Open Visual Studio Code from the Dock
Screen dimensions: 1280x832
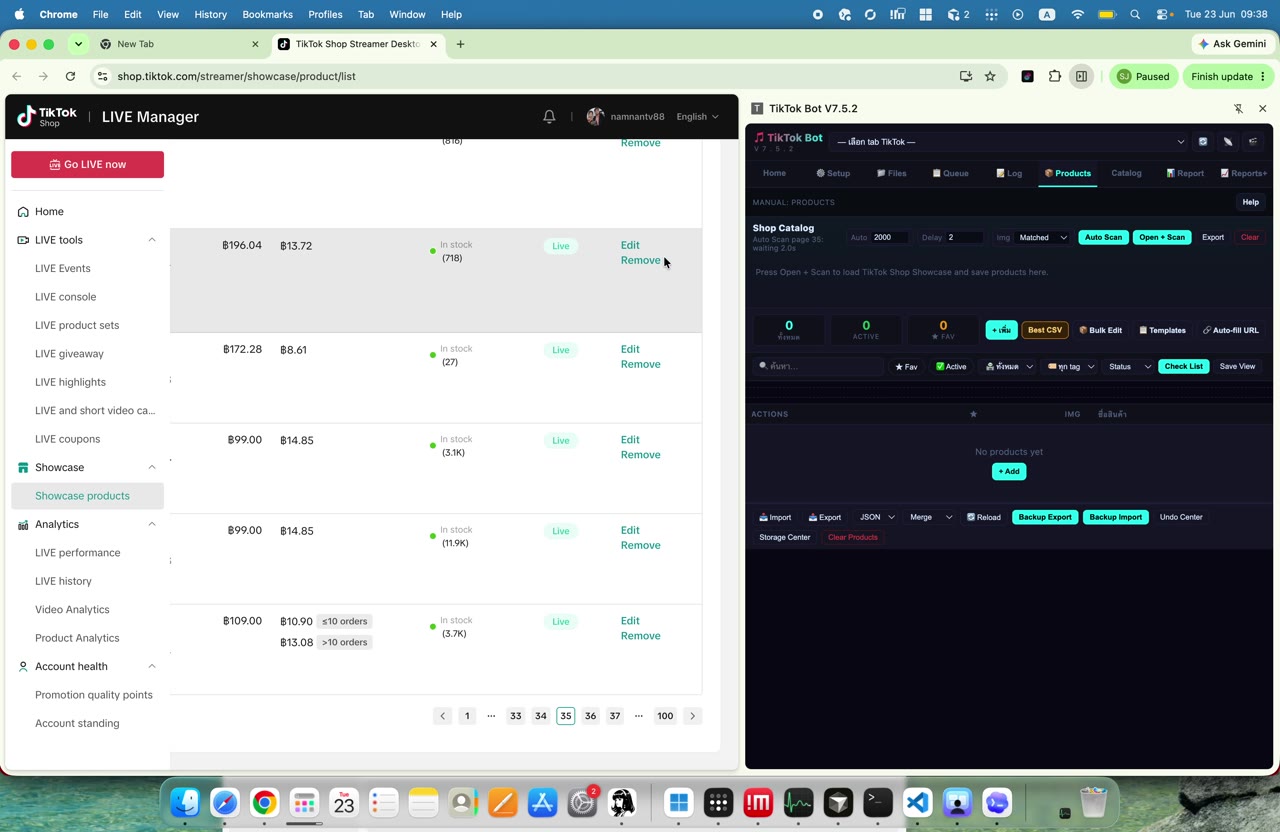[x=918, y=802]
